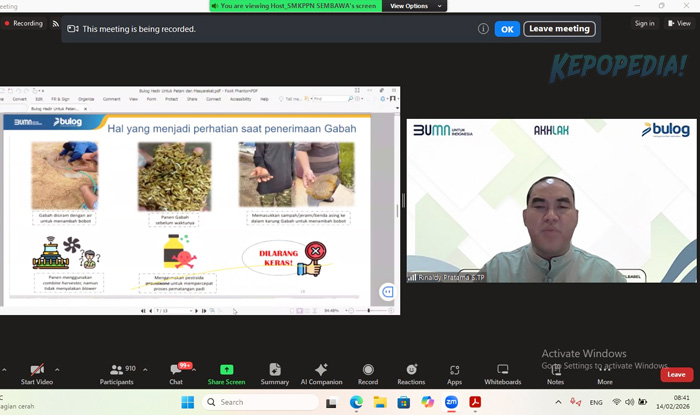700x415 pixels.
Task: Click the green Share Screen icon
Action: 226,370
